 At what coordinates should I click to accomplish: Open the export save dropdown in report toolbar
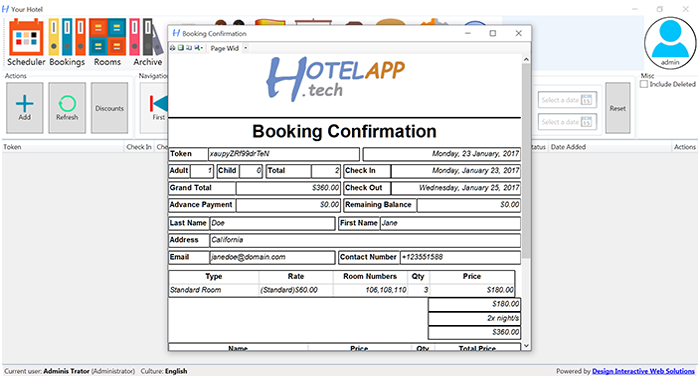click(x=198, y=48)
